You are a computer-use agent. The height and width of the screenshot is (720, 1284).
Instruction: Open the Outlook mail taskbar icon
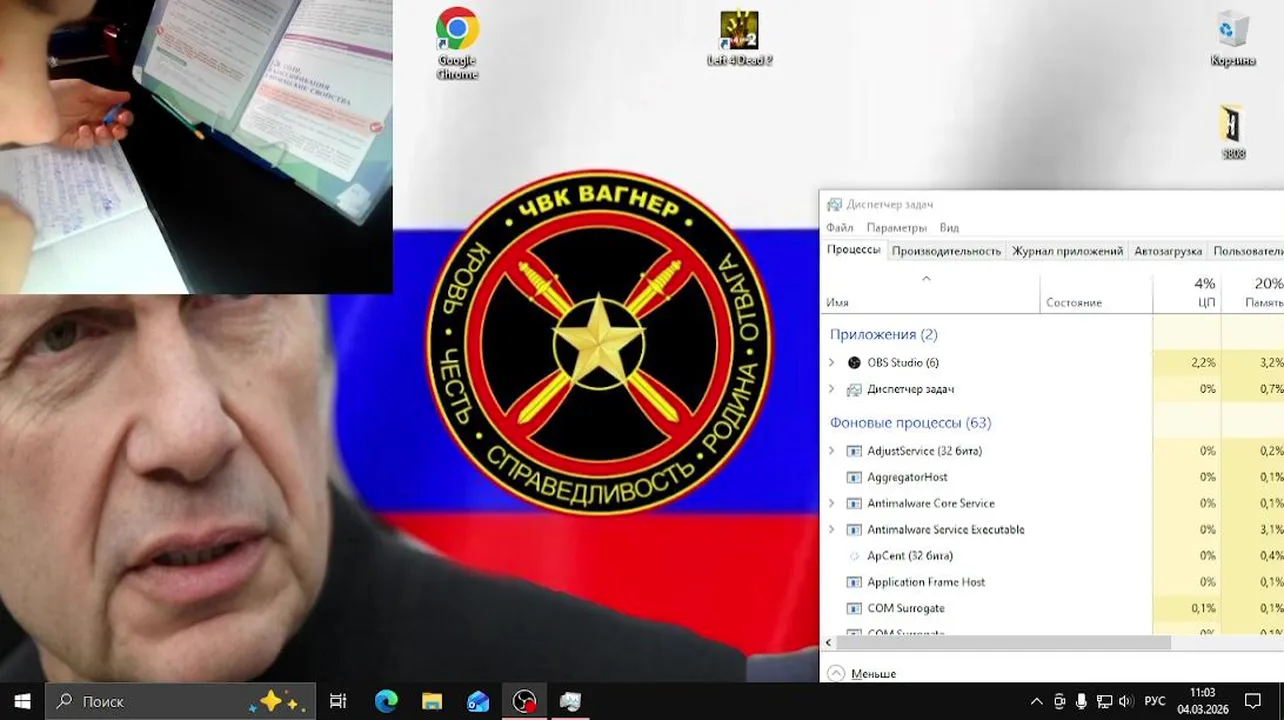click(478, 701)
